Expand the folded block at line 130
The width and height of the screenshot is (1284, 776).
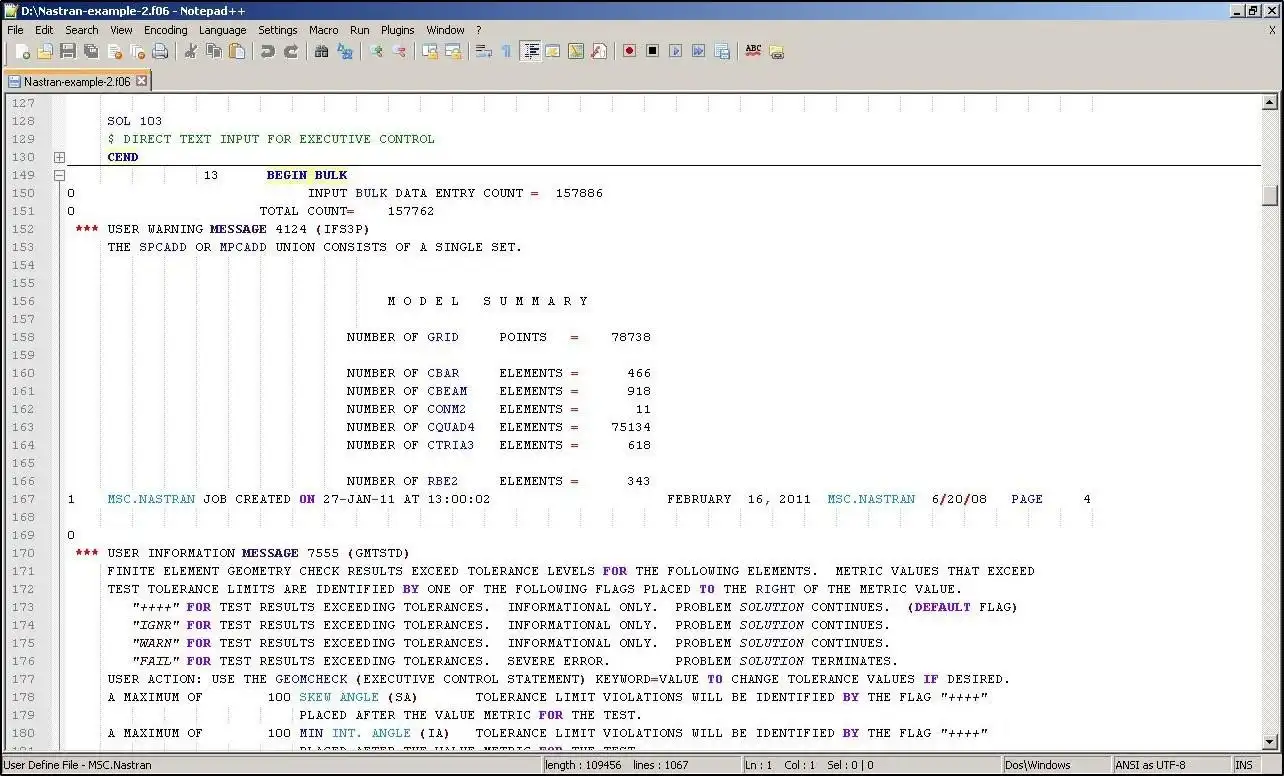tap(59, 157)
